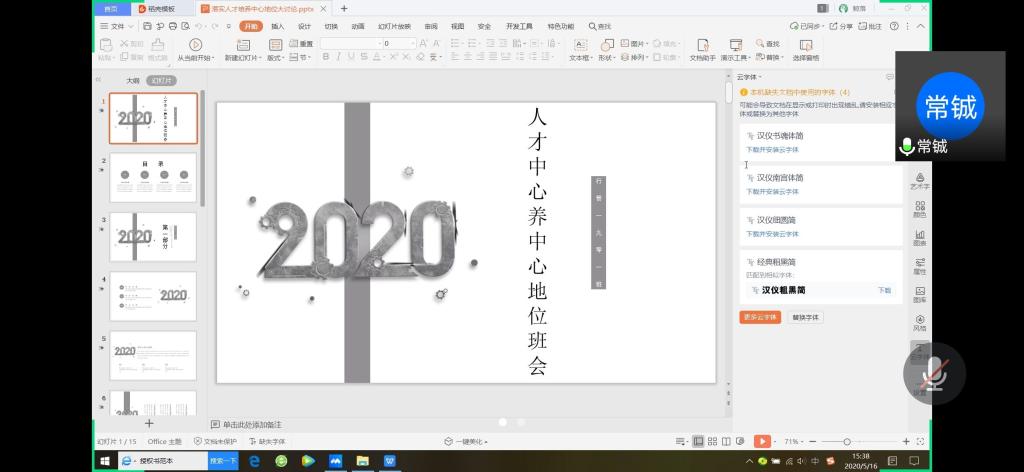The width and height of the screenshot is (1024, 472).
Task: Select slide 2 thumbnail titled 目录
Action: [x=153, y=178]
